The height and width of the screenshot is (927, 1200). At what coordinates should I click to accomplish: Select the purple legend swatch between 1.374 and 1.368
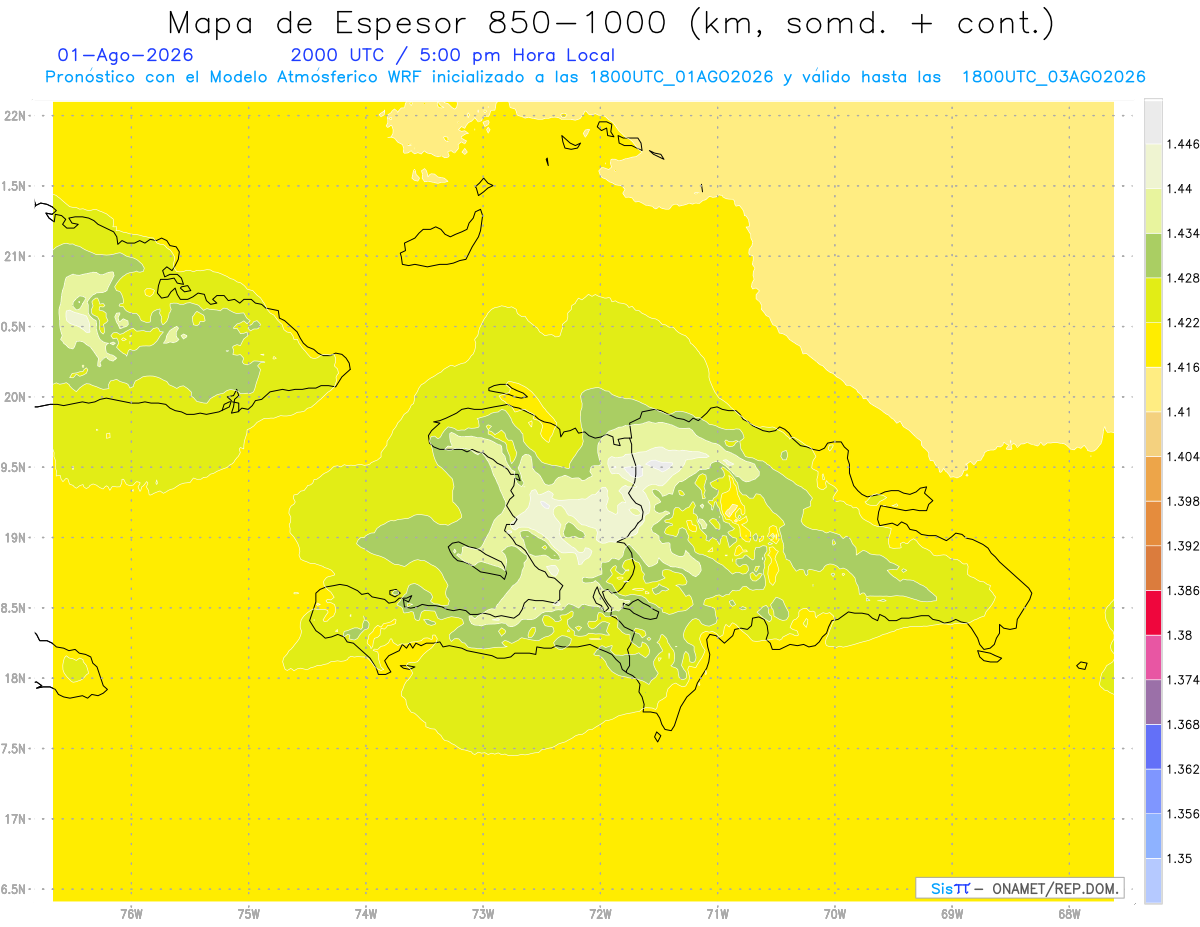pyautogui.click(x=1153, y=701)
